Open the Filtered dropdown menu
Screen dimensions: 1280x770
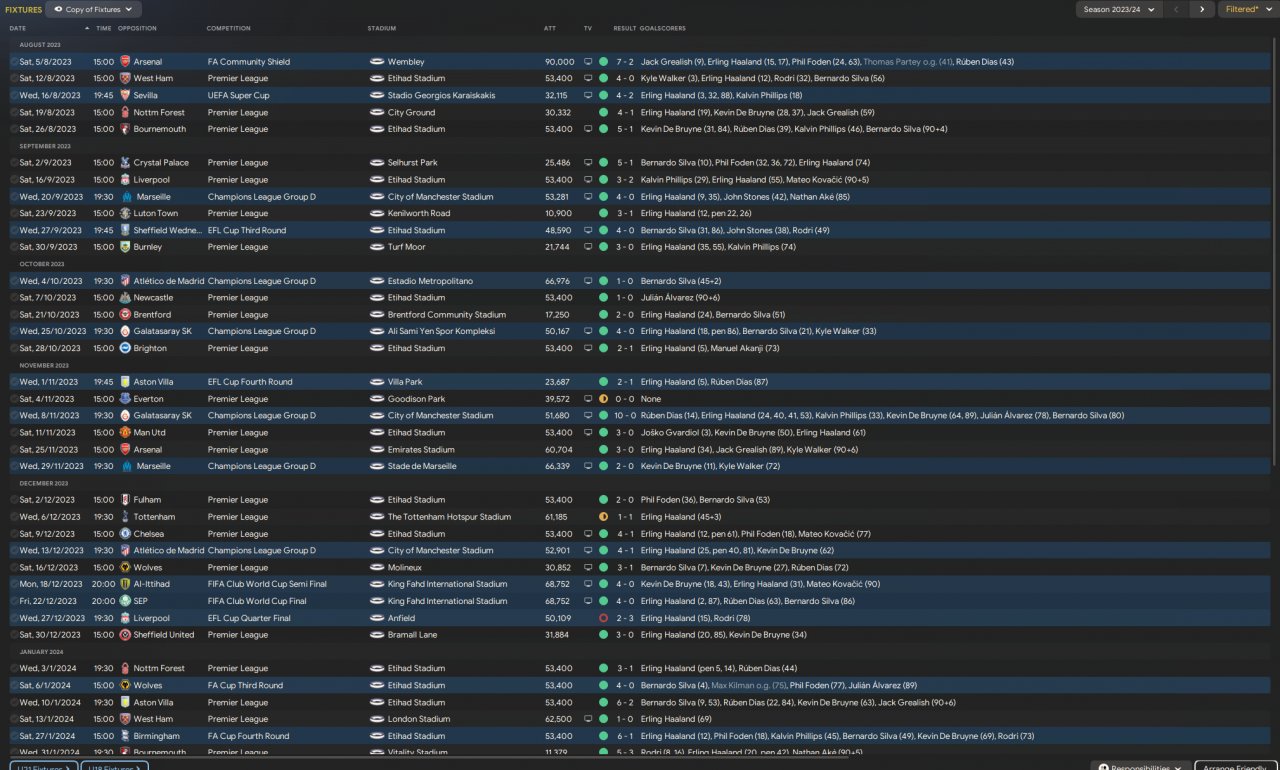click(x=1249, y=9)
